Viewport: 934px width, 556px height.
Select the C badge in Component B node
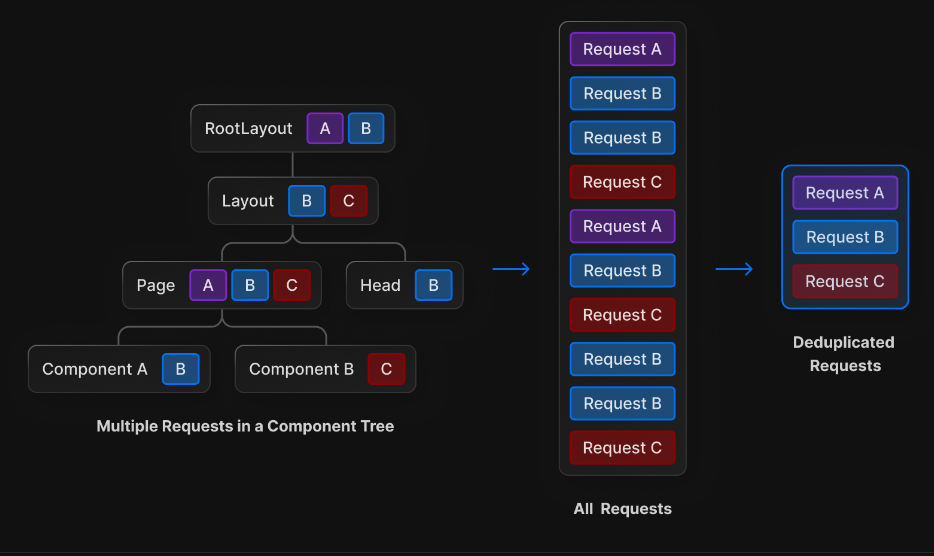(387, 369)
